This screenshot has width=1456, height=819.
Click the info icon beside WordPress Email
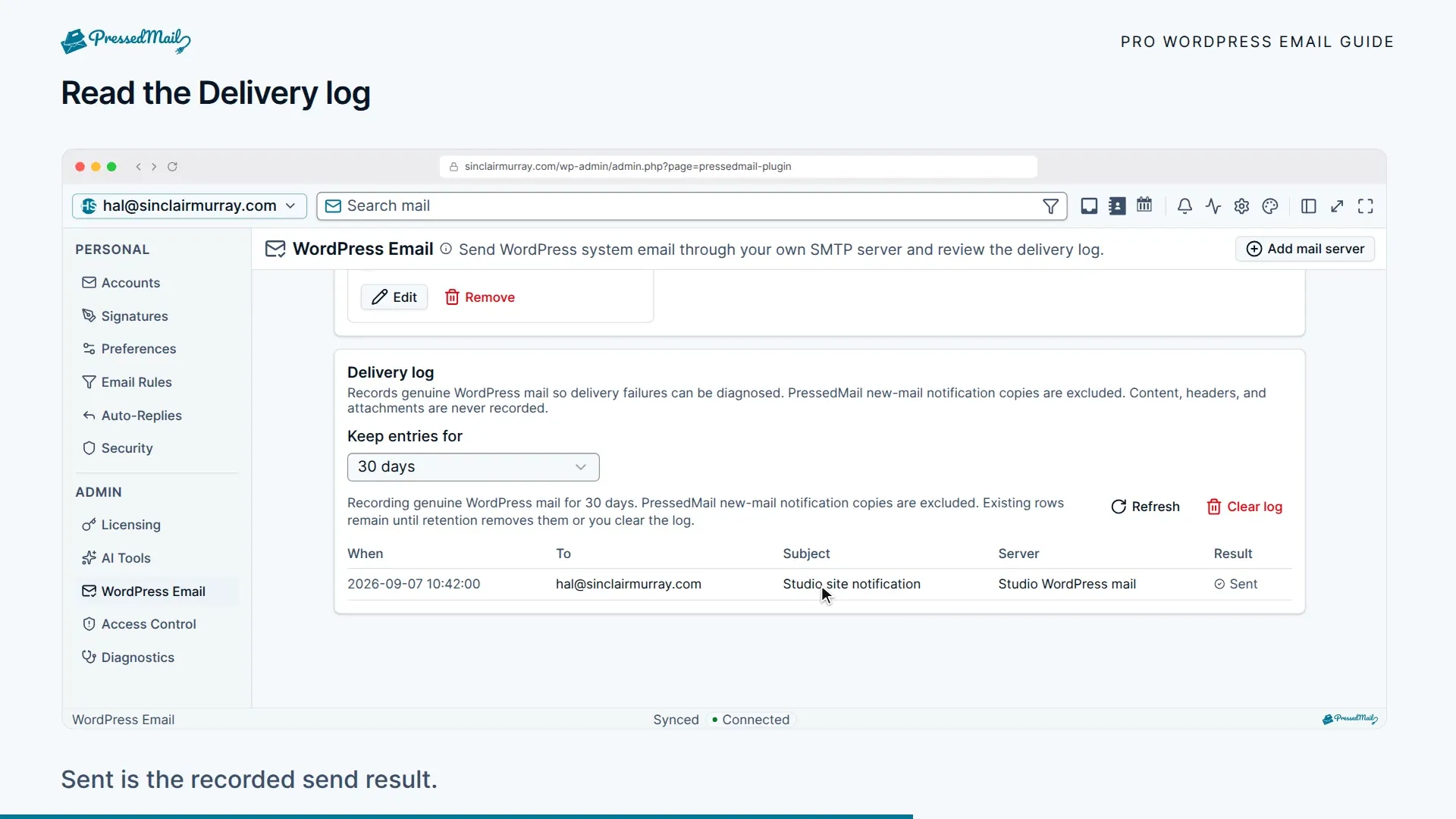[x=446, y=249]
